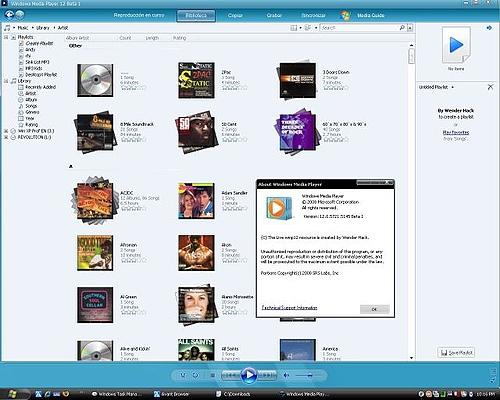The image size is (500, 400).
Task: Click the back navigation arrow
Action: click(9, 14)
